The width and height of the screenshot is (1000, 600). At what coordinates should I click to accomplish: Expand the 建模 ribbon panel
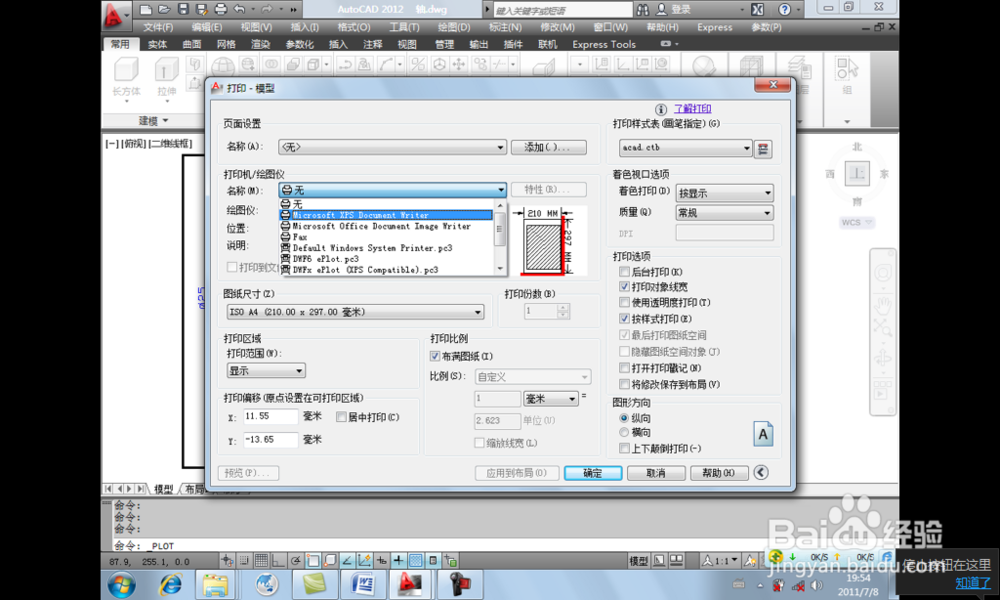(154, 121)
